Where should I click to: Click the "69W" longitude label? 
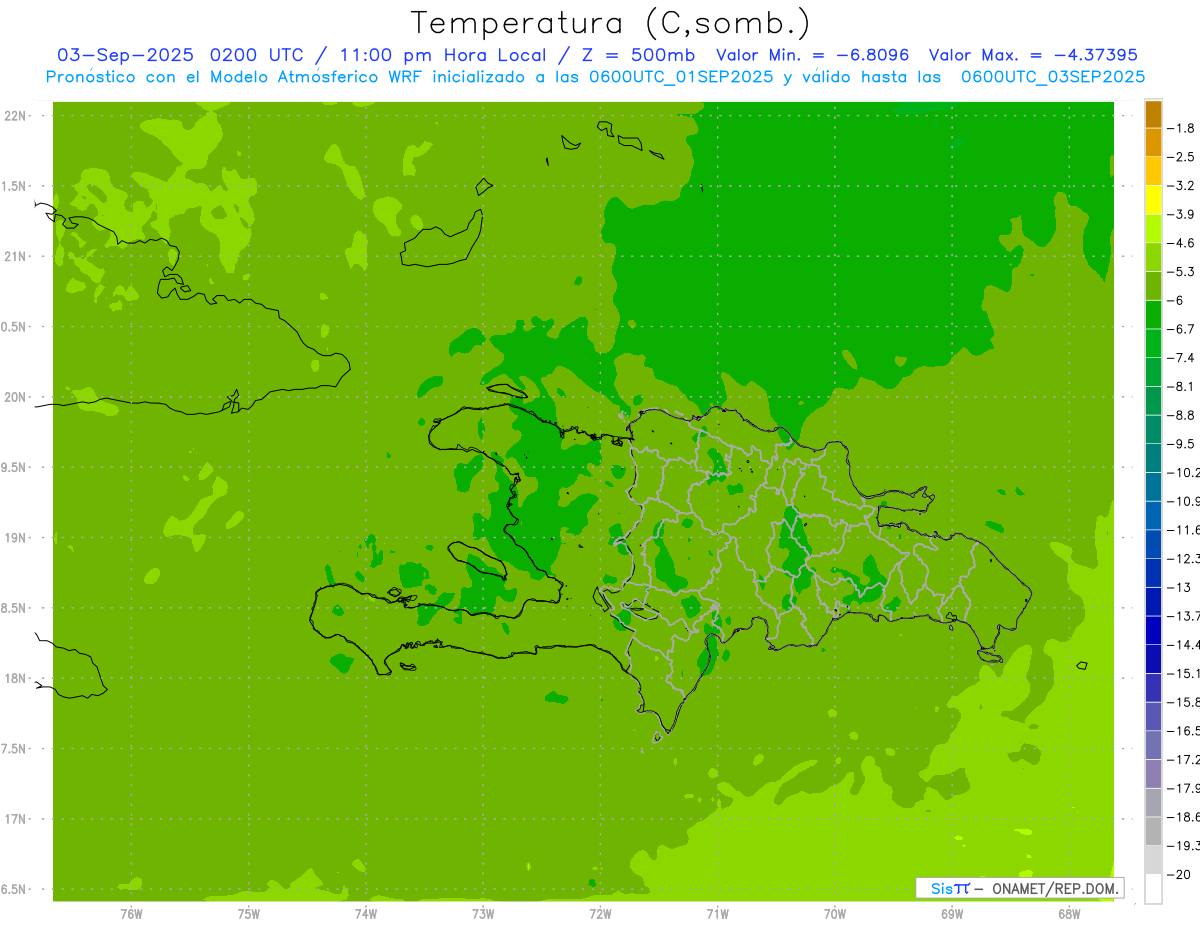952,913
